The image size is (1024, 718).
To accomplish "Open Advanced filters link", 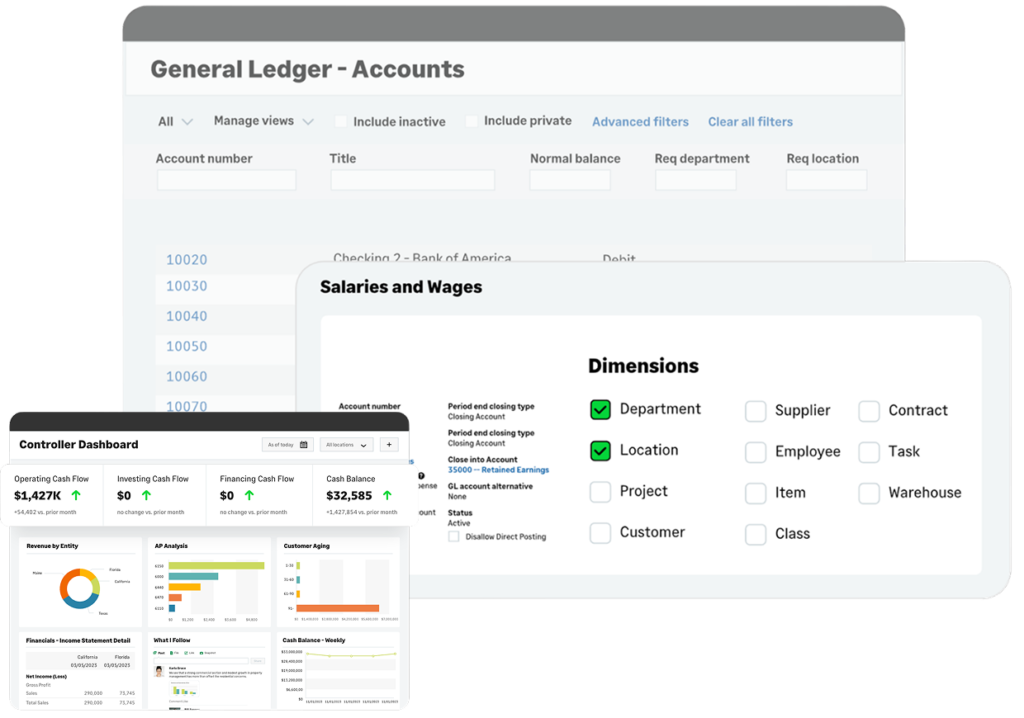I will click(x=640, y=122).
